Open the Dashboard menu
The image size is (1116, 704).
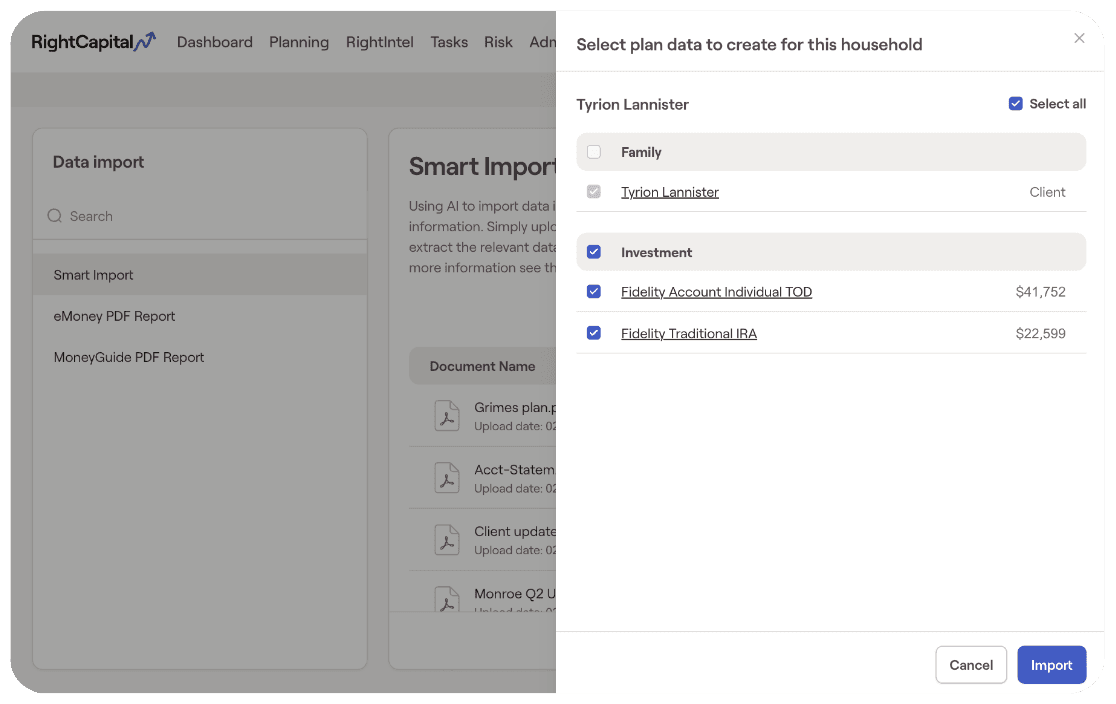coord(215,42)
